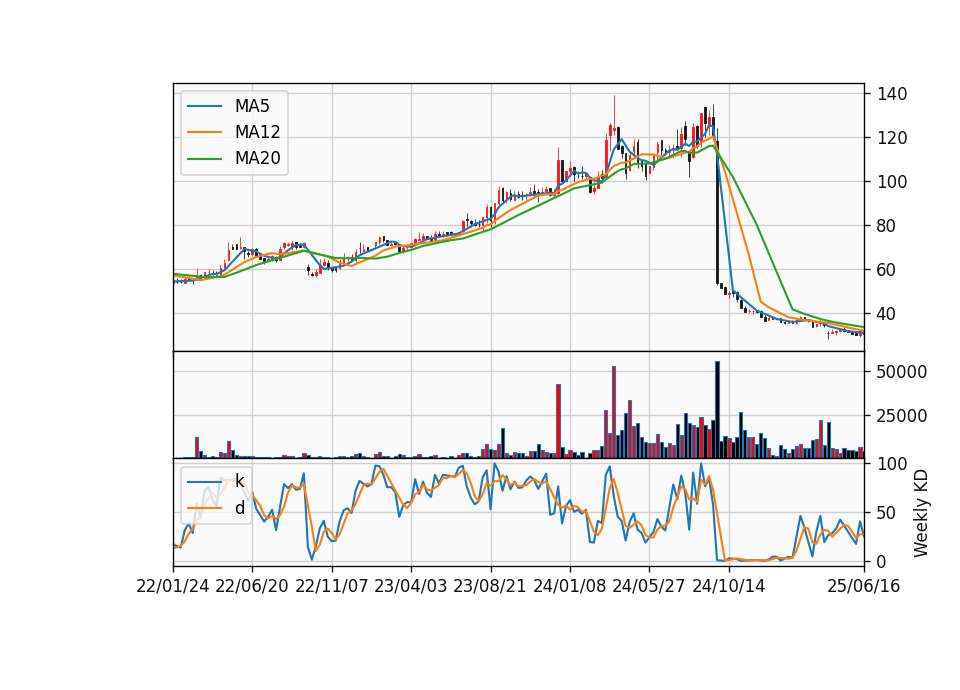Click the 80 price axis label
Screen dimensions: 960x690
click(x=887, y=226)
